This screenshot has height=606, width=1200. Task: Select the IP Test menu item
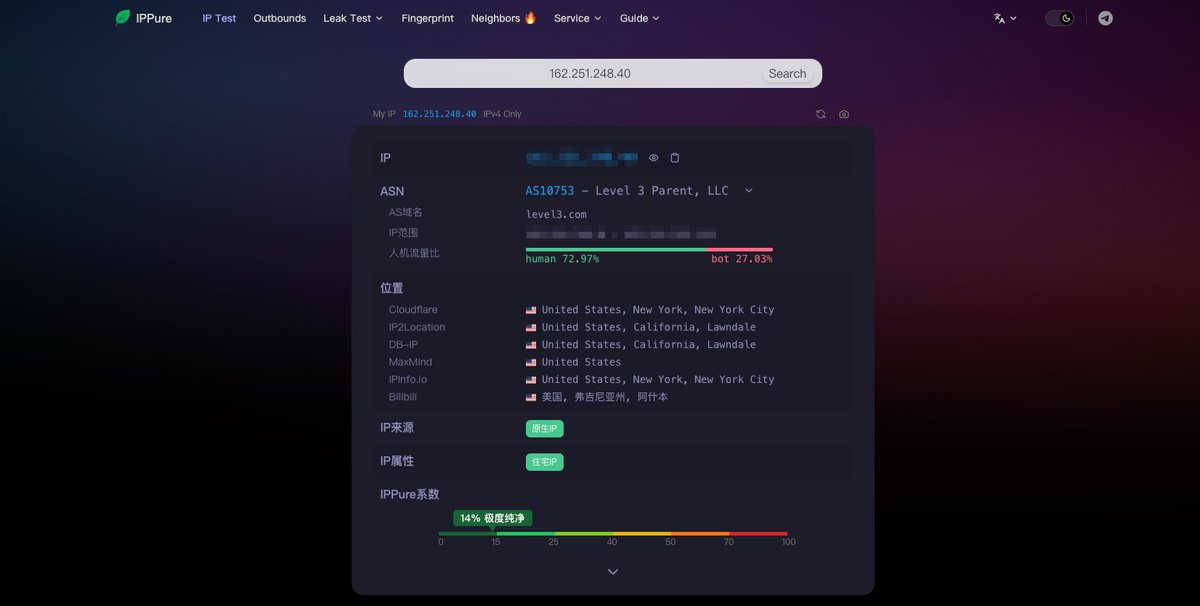coord(219,17)
